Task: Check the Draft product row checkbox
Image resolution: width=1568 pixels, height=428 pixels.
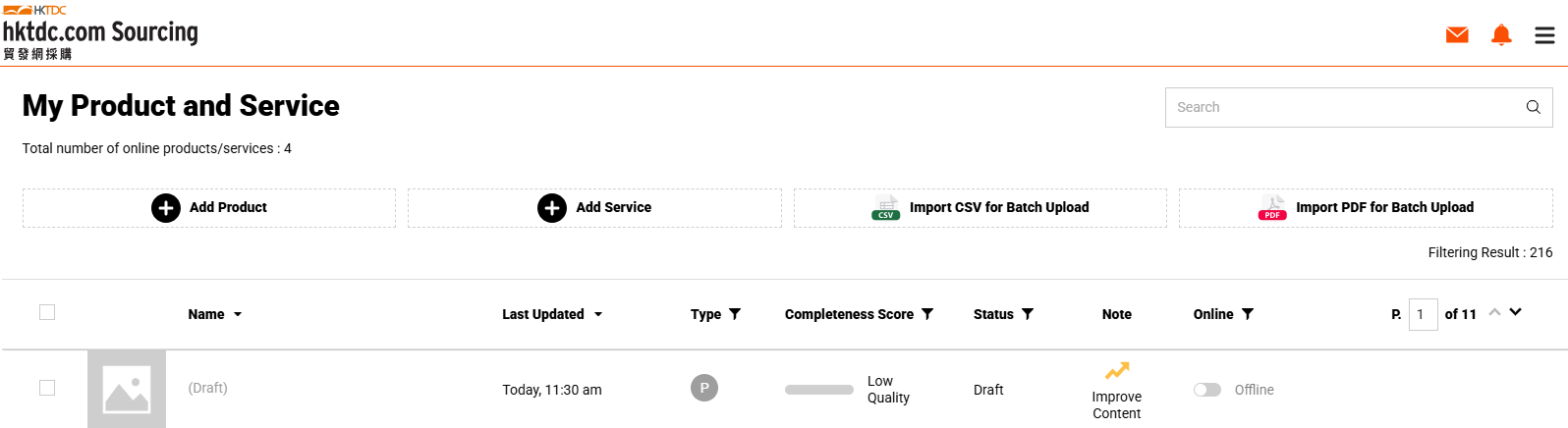Action: (47, 388)
